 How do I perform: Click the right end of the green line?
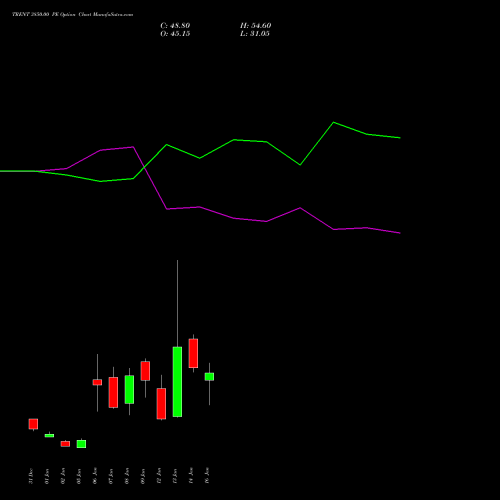click(x=399, y=138)
